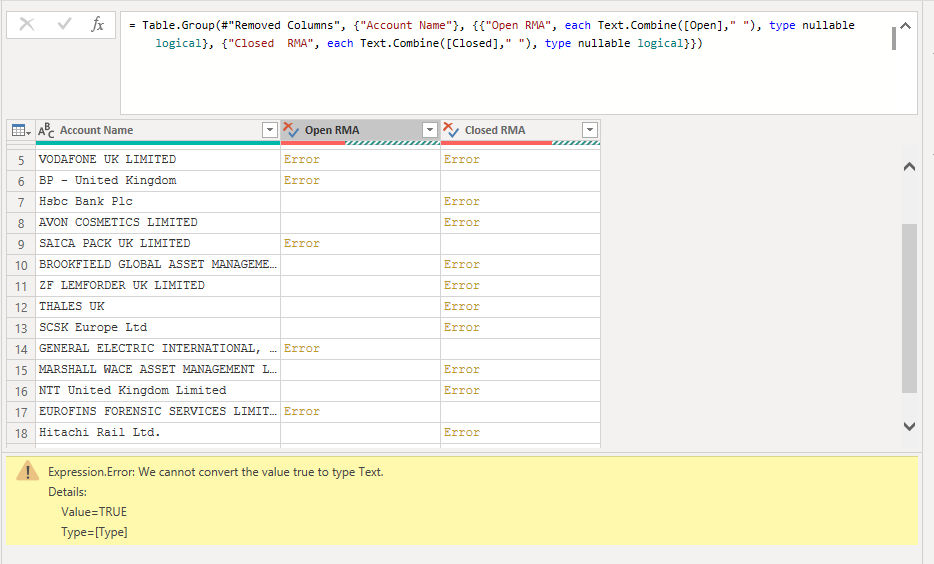Screen dimensions: 934x564
Task: Click the Open RMA Error in VODAFONE row
Action: (x=302, y=160)
